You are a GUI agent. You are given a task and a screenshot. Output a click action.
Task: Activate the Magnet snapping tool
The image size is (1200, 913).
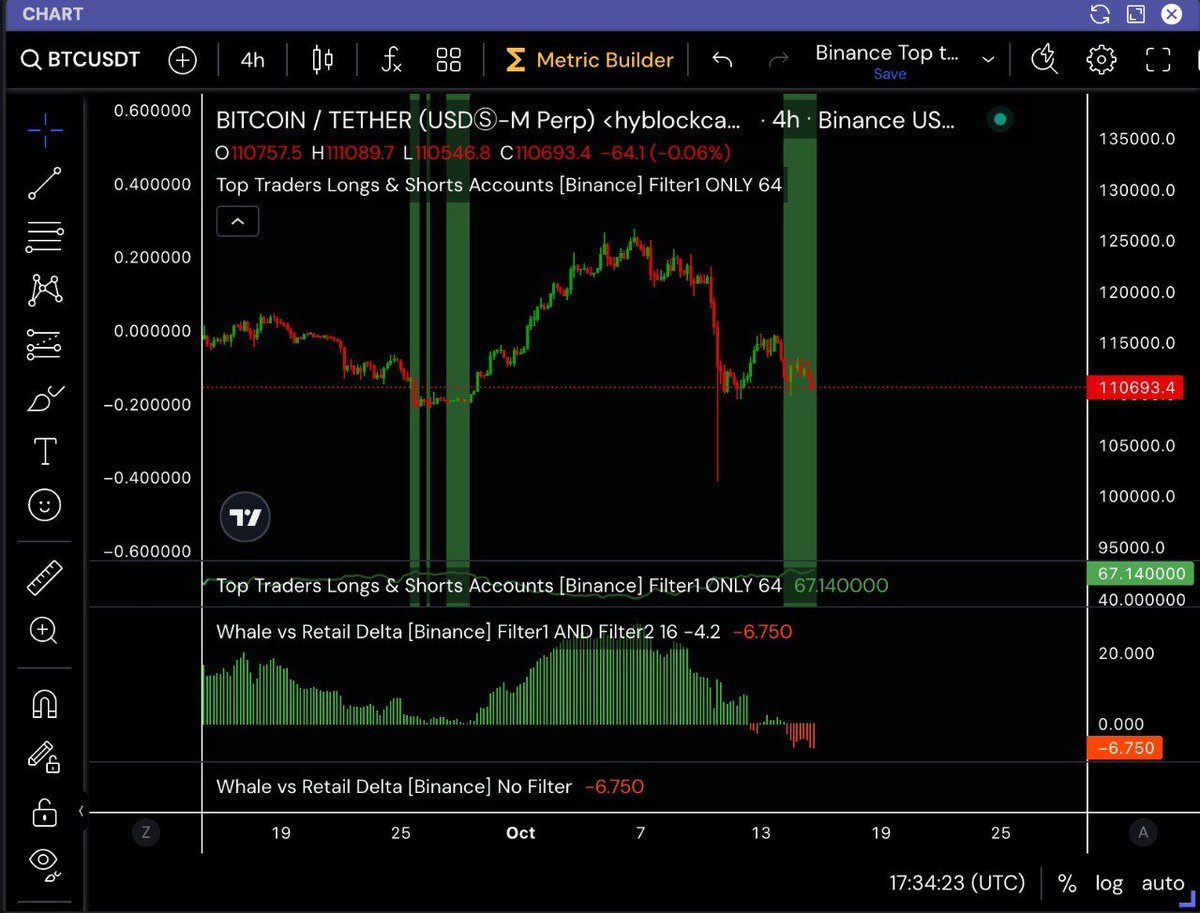click(44, 705)
